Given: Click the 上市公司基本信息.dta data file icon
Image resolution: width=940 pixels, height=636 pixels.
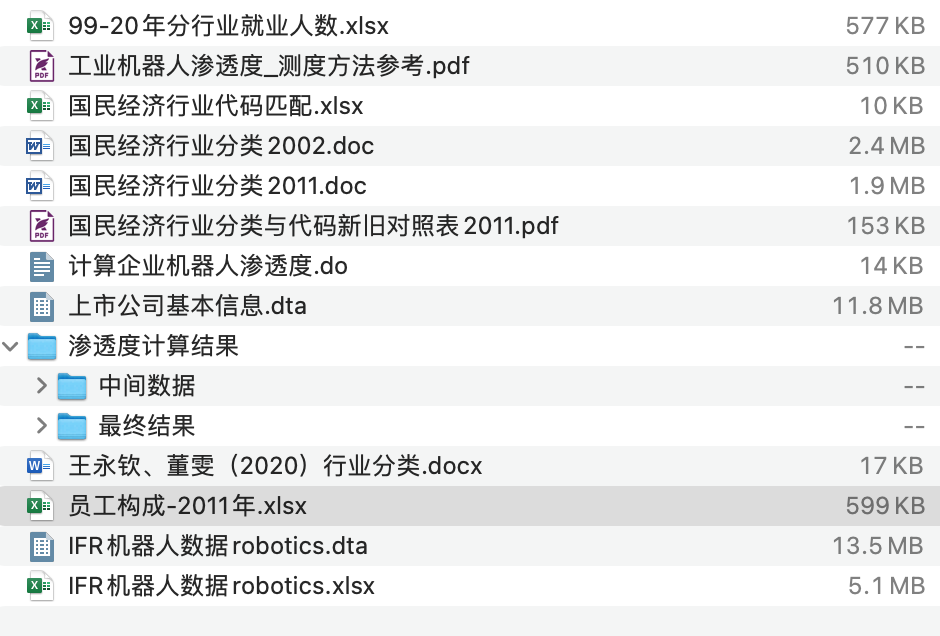Looking at the screenshot, I should point(41,306).
